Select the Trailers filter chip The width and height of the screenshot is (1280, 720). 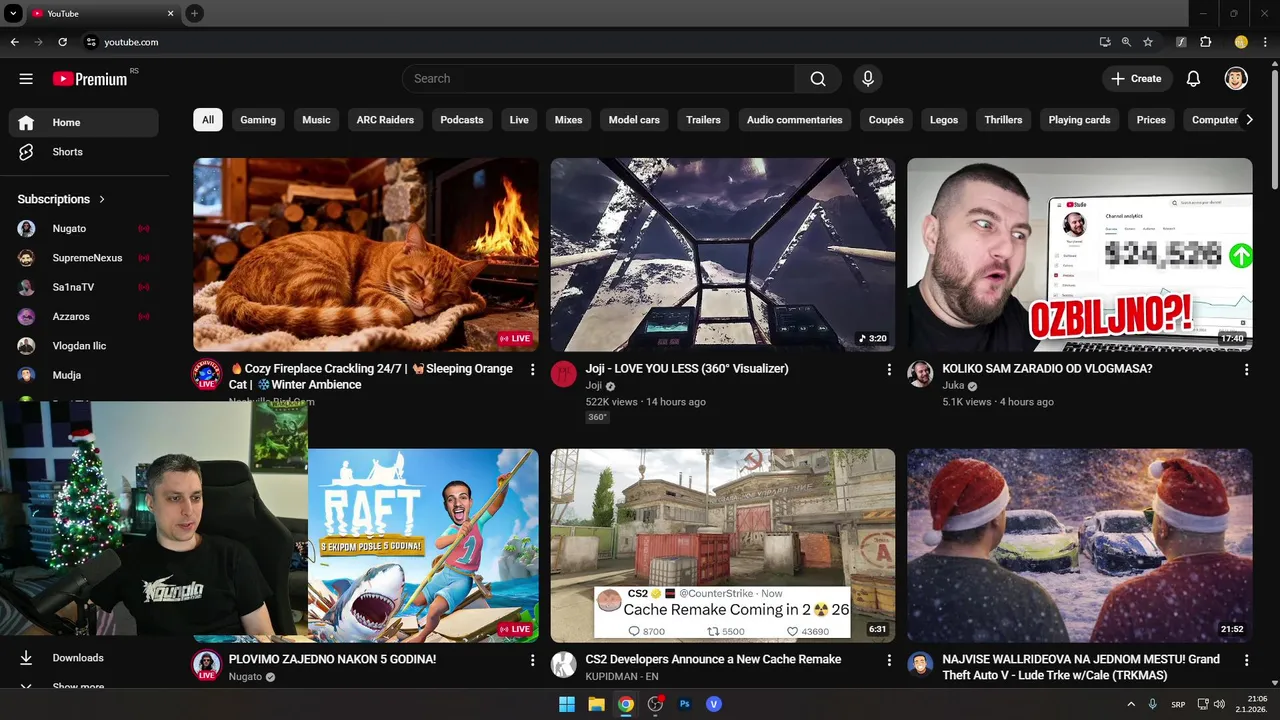point(703,120)
